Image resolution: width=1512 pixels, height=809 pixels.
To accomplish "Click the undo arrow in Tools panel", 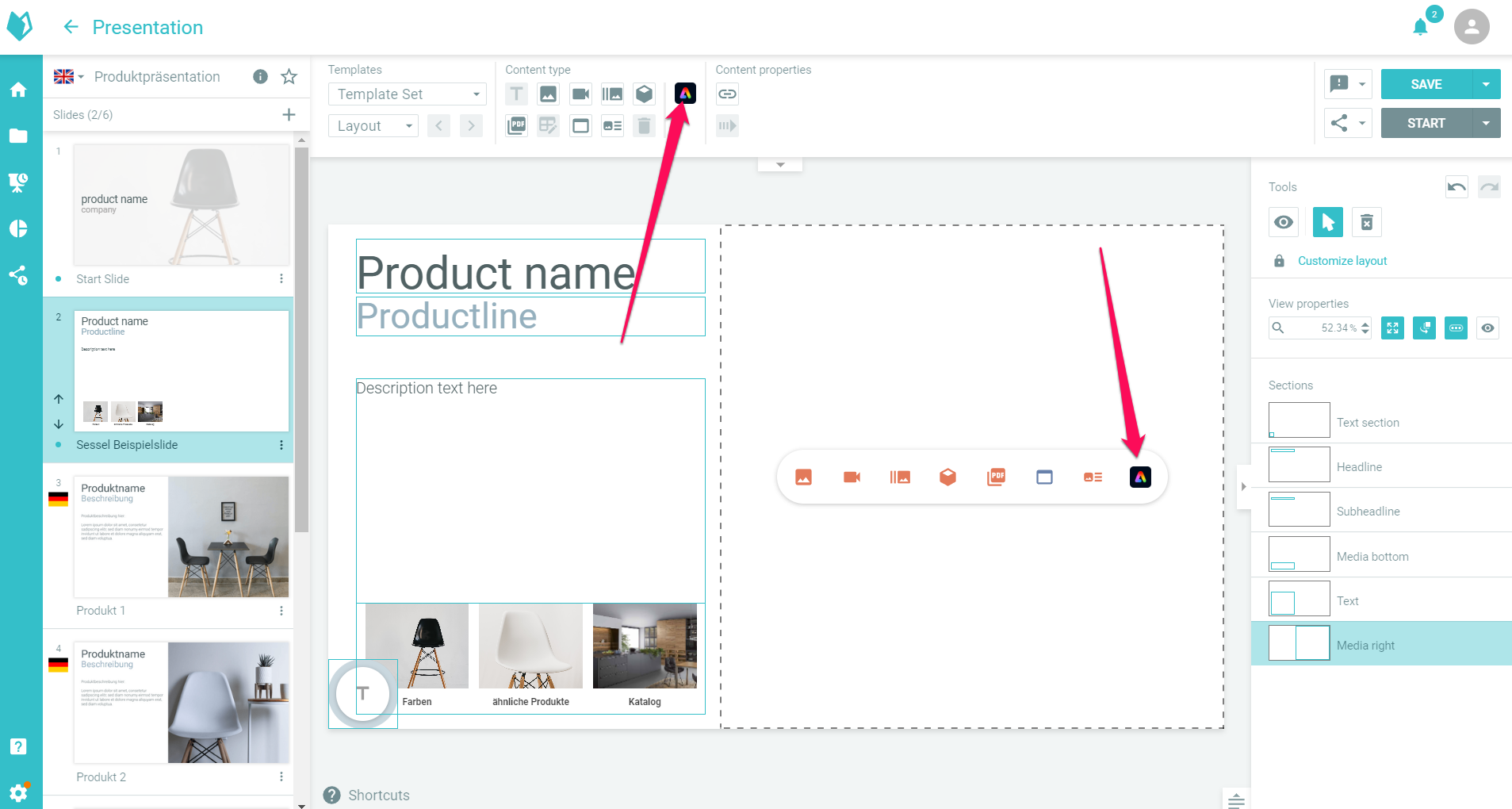I will [x=1456, y=187].
